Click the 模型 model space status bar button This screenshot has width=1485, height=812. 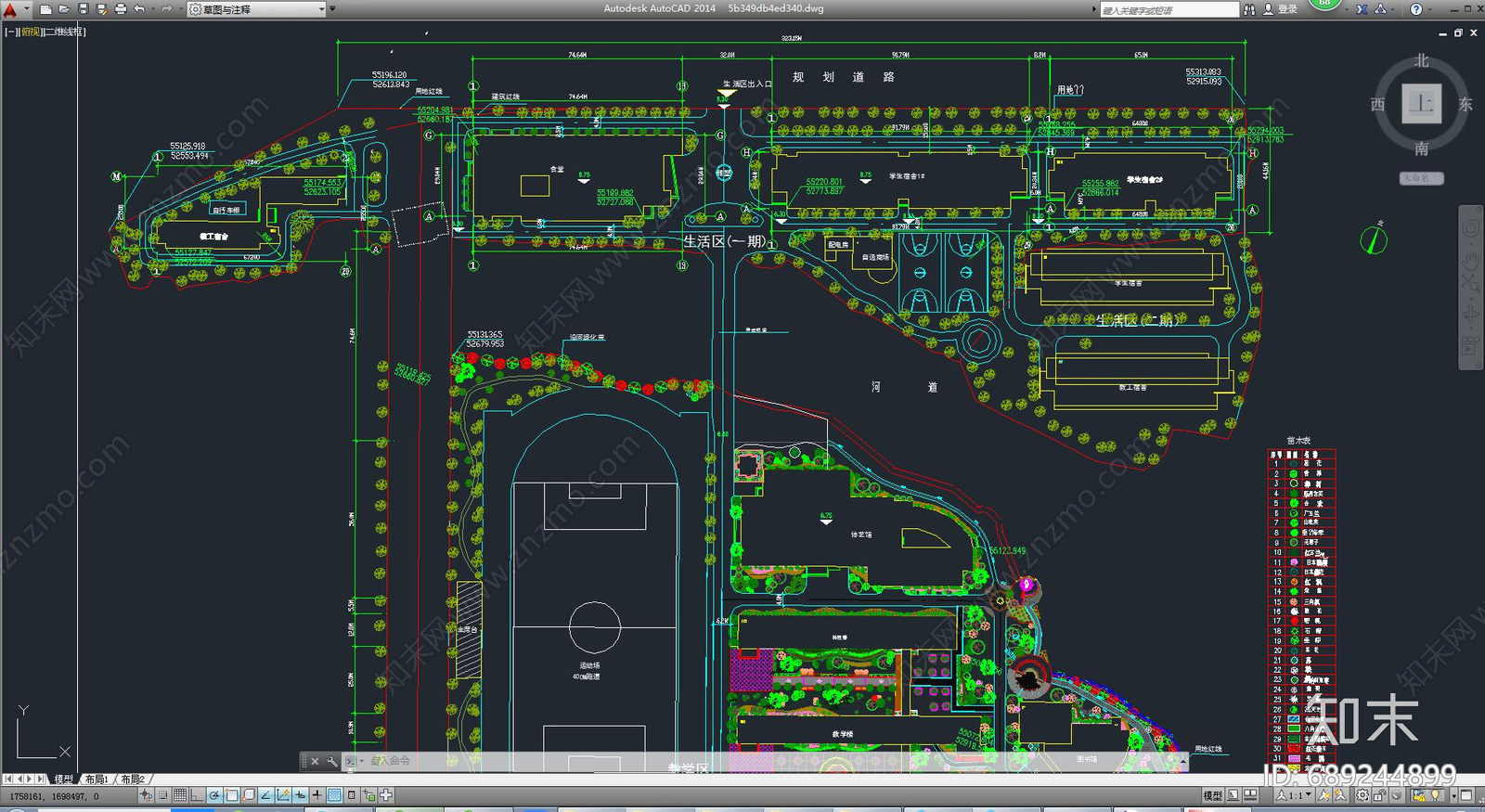coord(1212,795)
